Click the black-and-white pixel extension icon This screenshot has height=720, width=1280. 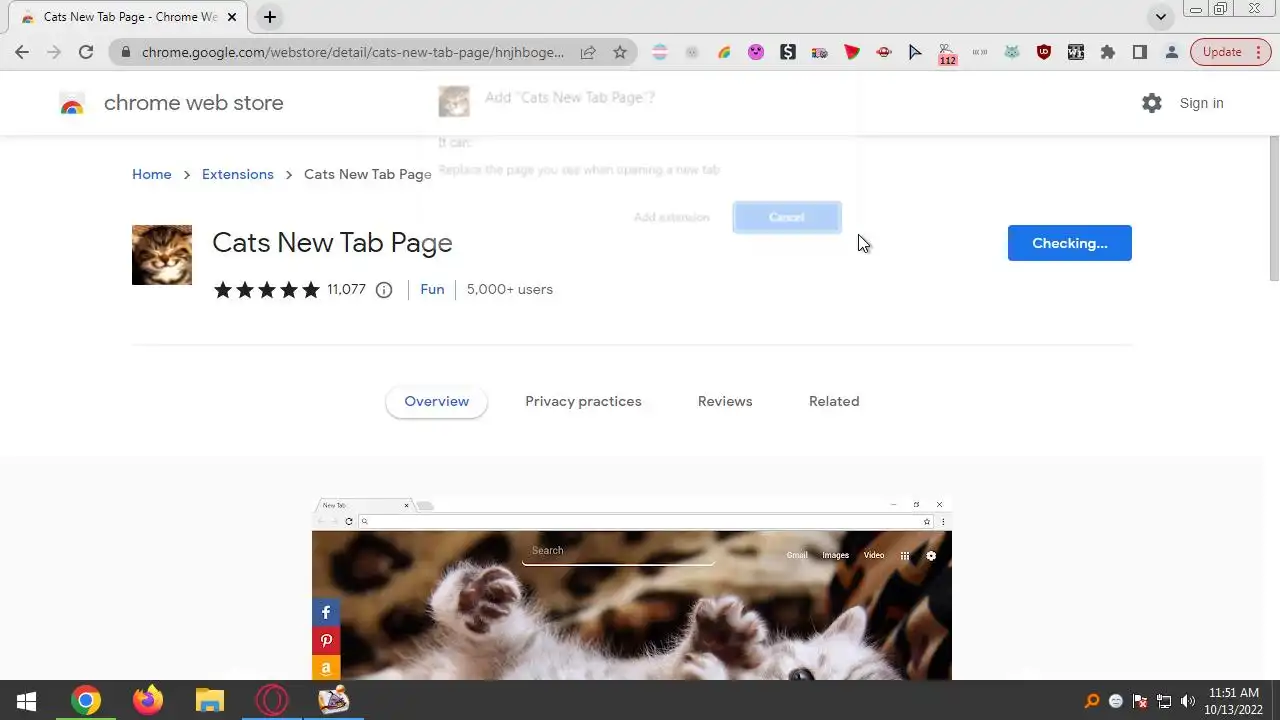tap(1076, 52)
